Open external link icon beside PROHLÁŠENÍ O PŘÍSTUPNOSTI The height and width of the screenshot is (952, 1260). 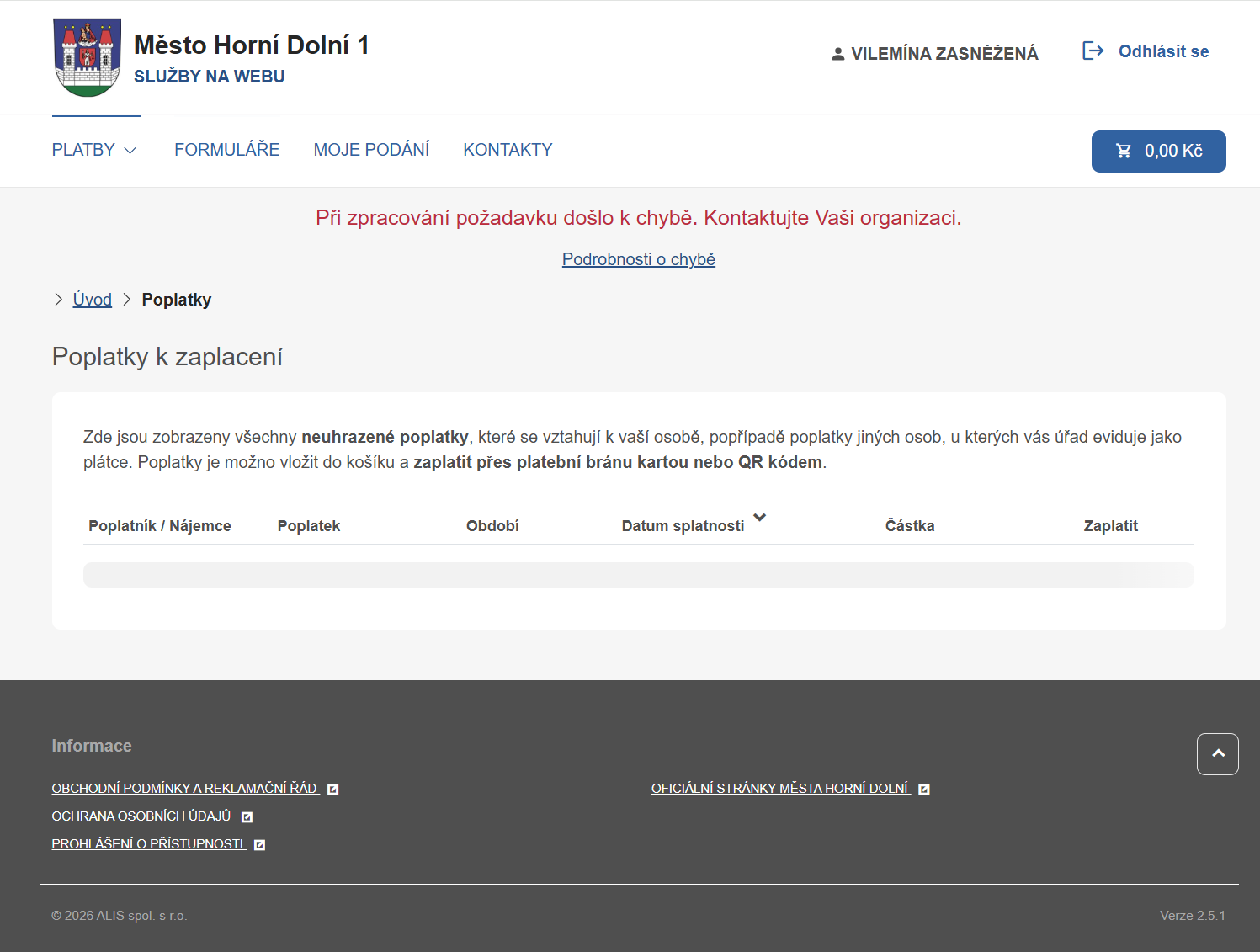pos(258,844)
